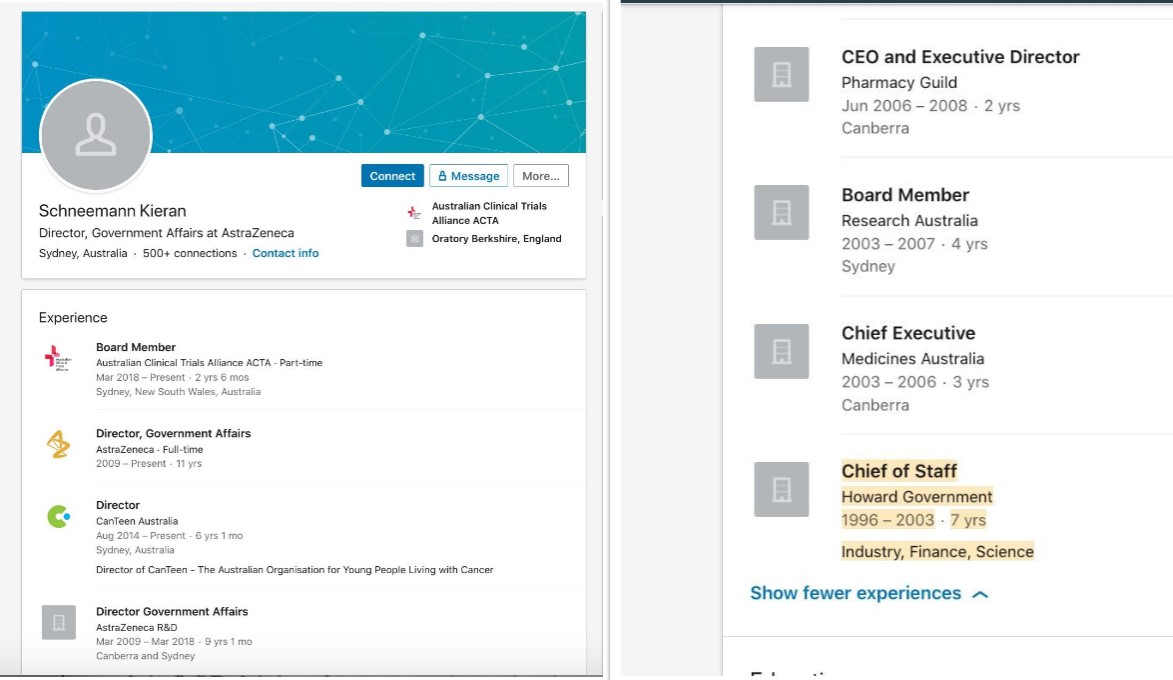Screen dimensions: 1173x680
Task: Open Australian Clinical Trials Alliance ACTA header link
Action: click(x=489, y=212)
